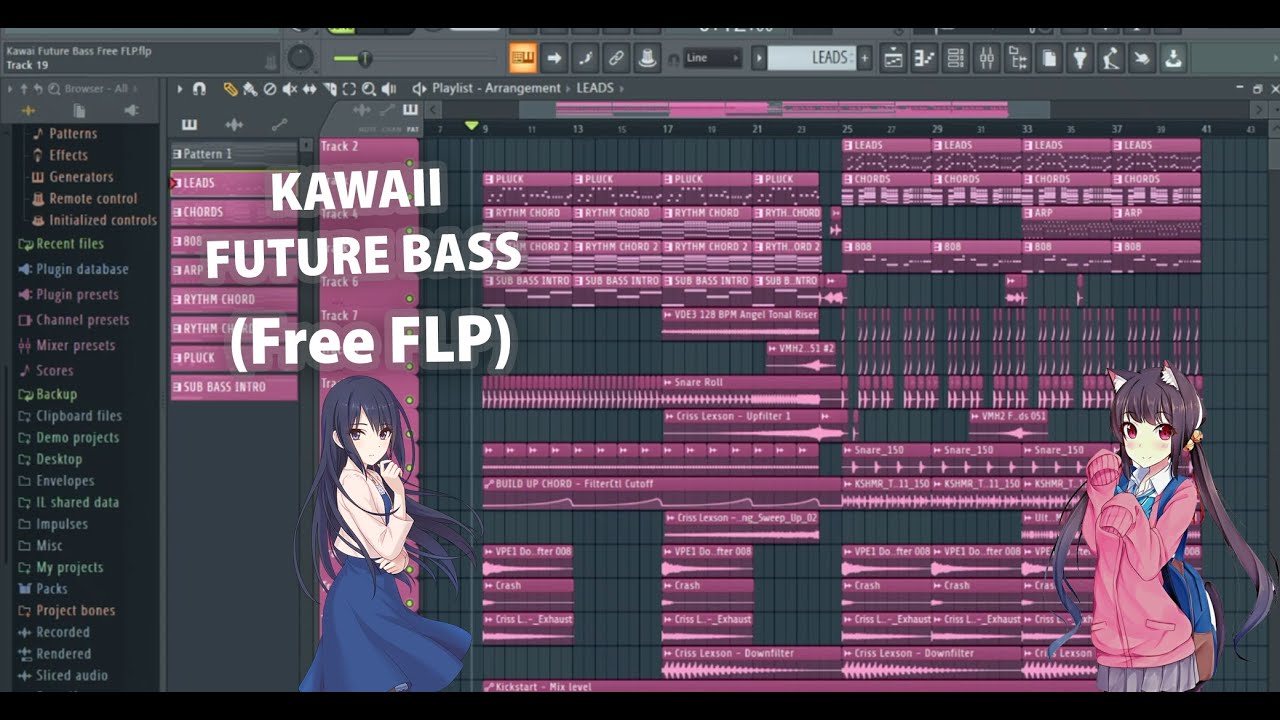The height and width of the screenshot is (720, 1280).
Task: Expand the Patterns tree item
Action: [x=65, y=133]
